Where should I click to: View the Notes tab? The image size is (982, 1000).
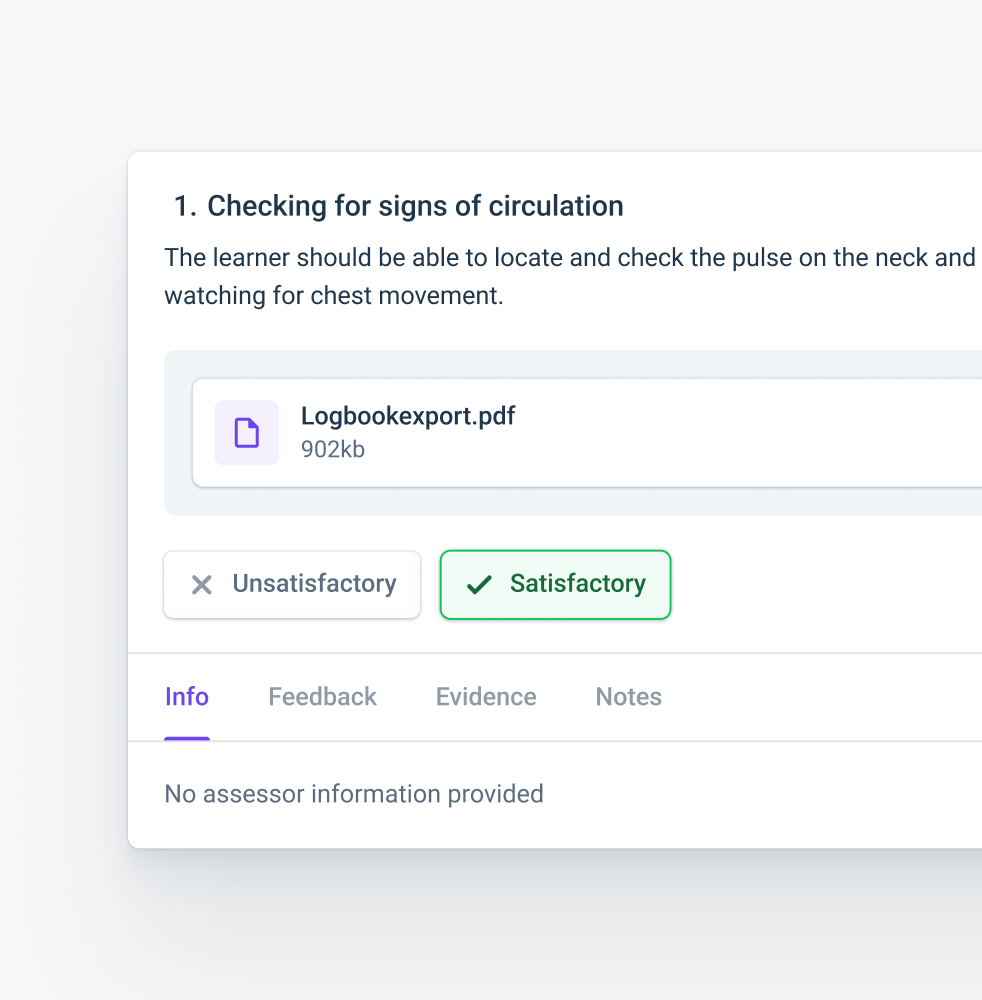tap(628, 696)
